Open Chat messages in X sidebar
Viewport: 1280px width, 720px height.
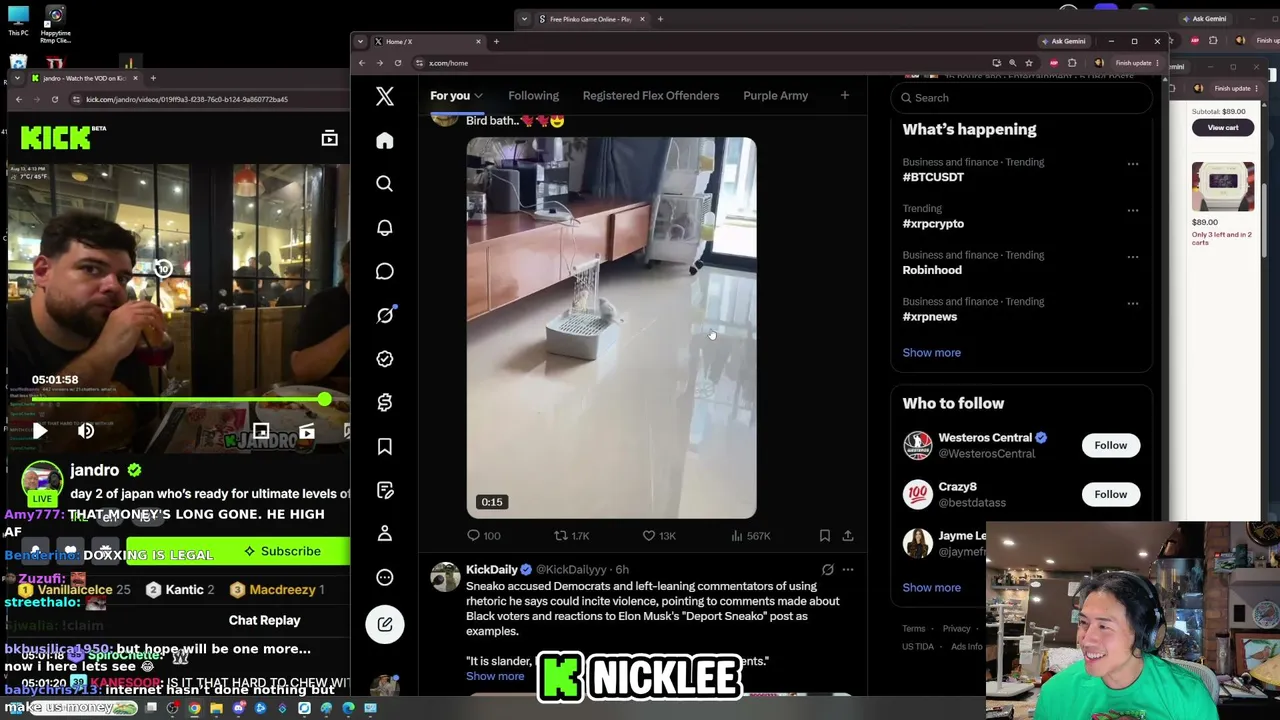(x=385, y=272)
